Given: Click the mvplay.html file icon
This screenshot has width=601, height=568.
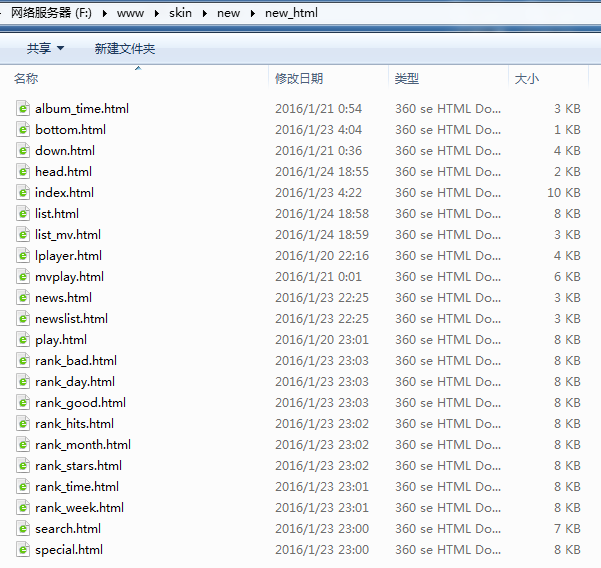Looking at the screenshot, I should point(23,277).
